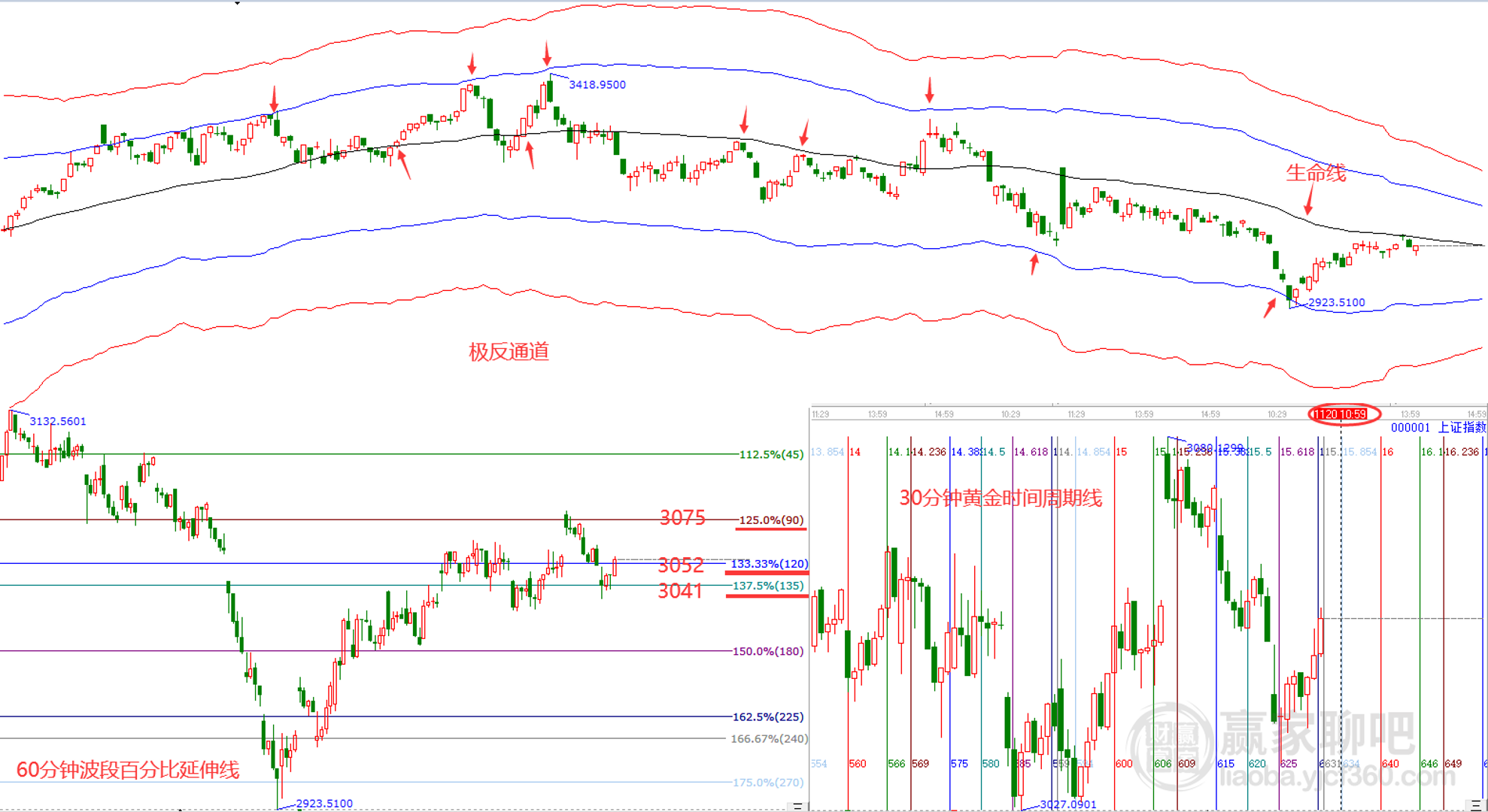
Task: Click the red arrow beneath the 生命线 label
Action: point(1309,201)
